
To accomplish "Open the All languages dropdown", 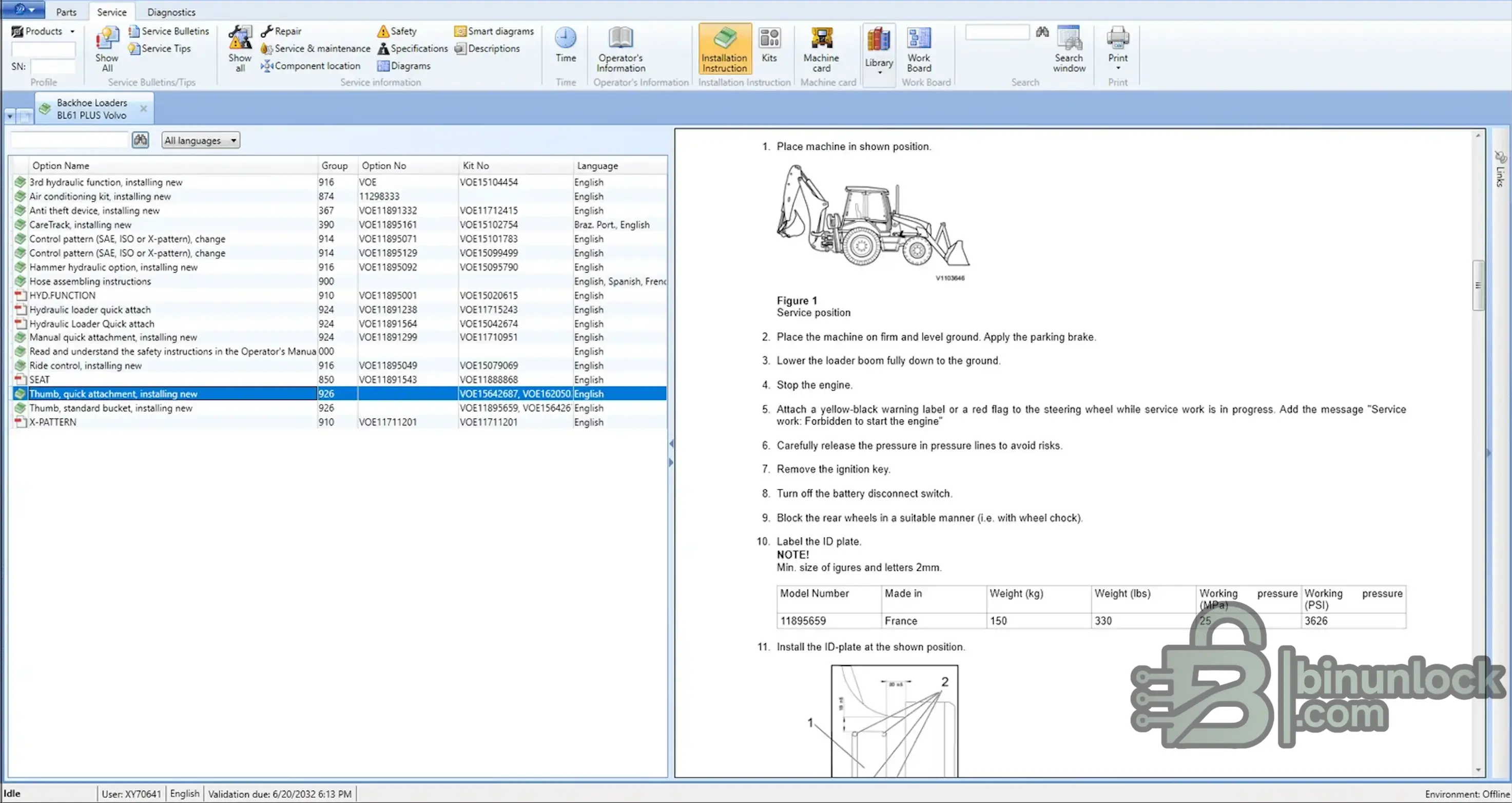I will [201, 141].
